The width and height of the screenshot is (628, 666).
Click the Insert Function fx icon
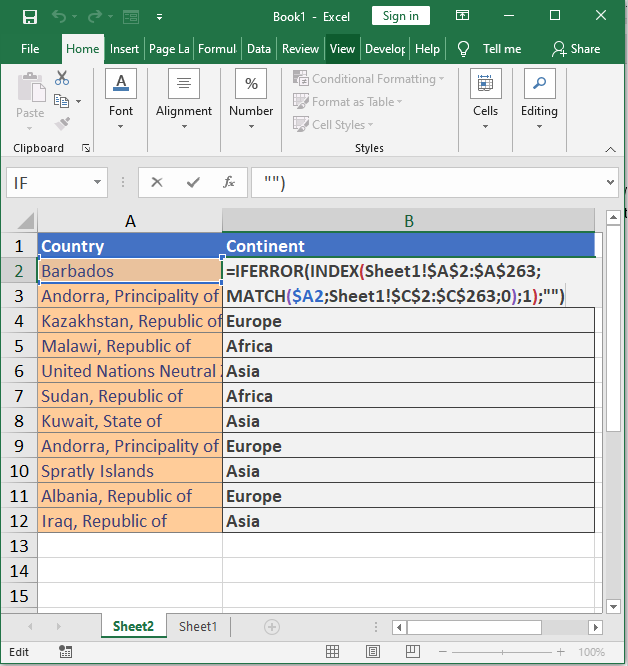[x=229, y=182]
